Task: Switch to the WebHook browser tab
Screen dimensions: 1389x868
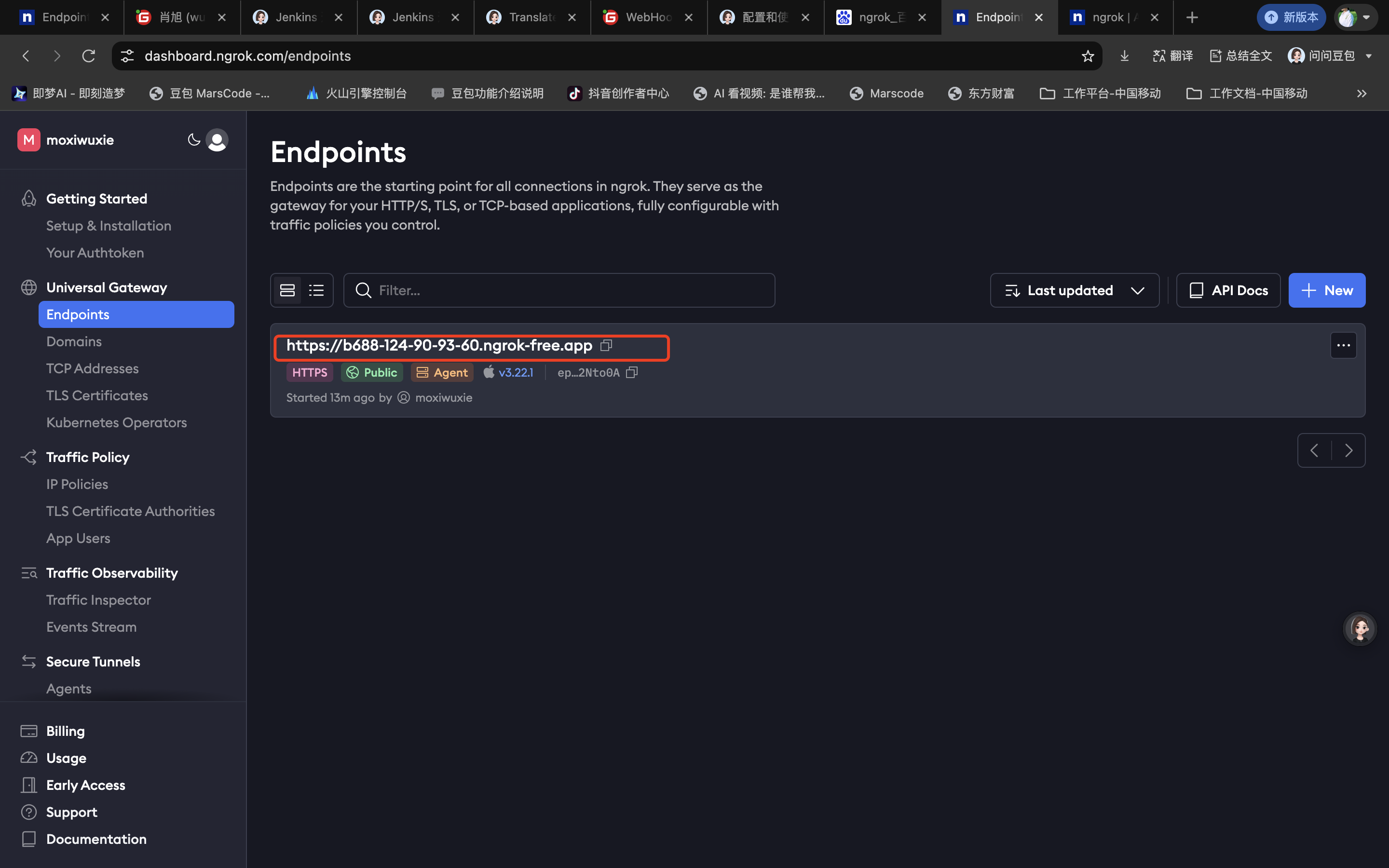Action: pyautogui.click(x=647, y=17)
